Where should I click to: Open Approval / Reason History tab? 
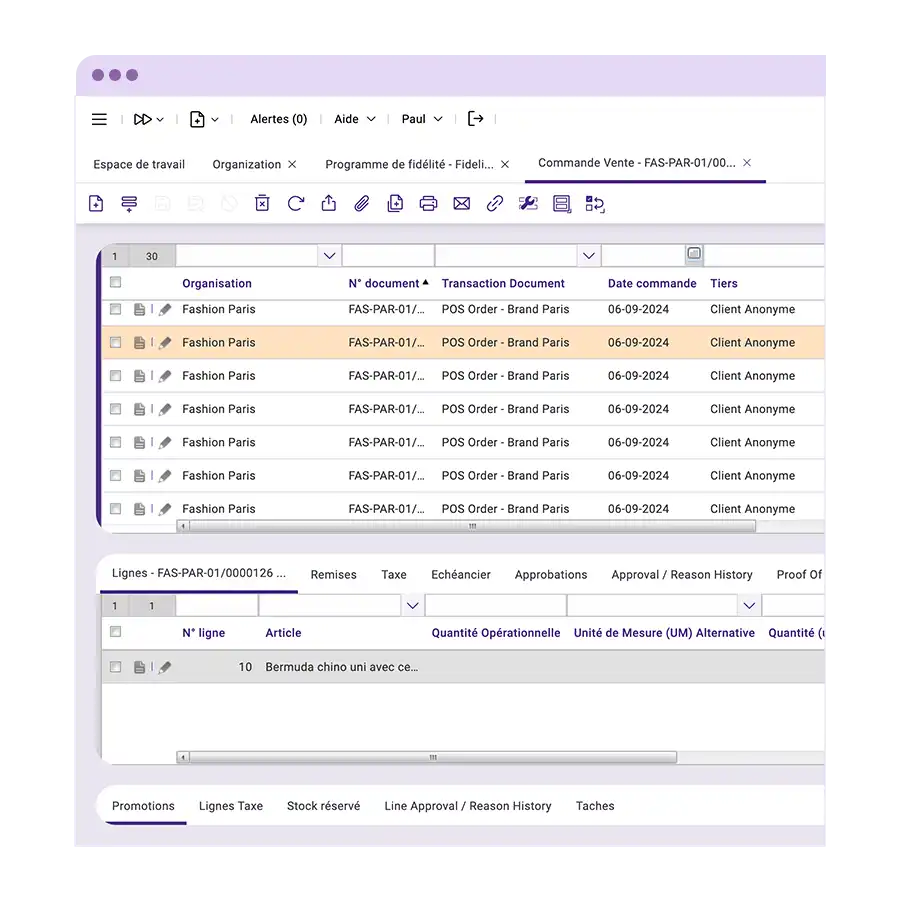(x=682, y=575)
